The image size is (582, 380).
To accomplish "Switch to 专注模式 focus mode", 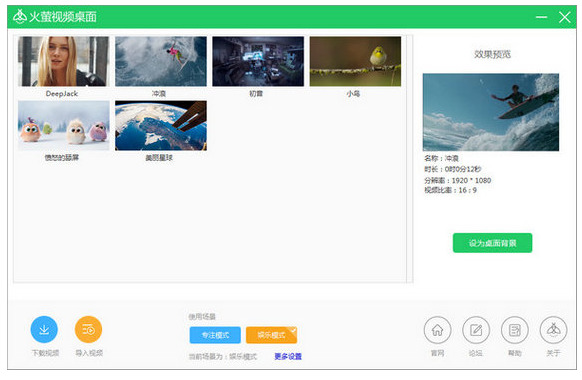I will point(215,335).
